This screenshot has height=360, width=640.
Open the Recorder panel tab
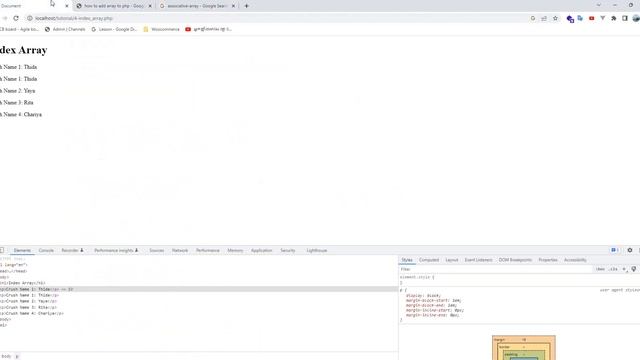tap(72, 250)
